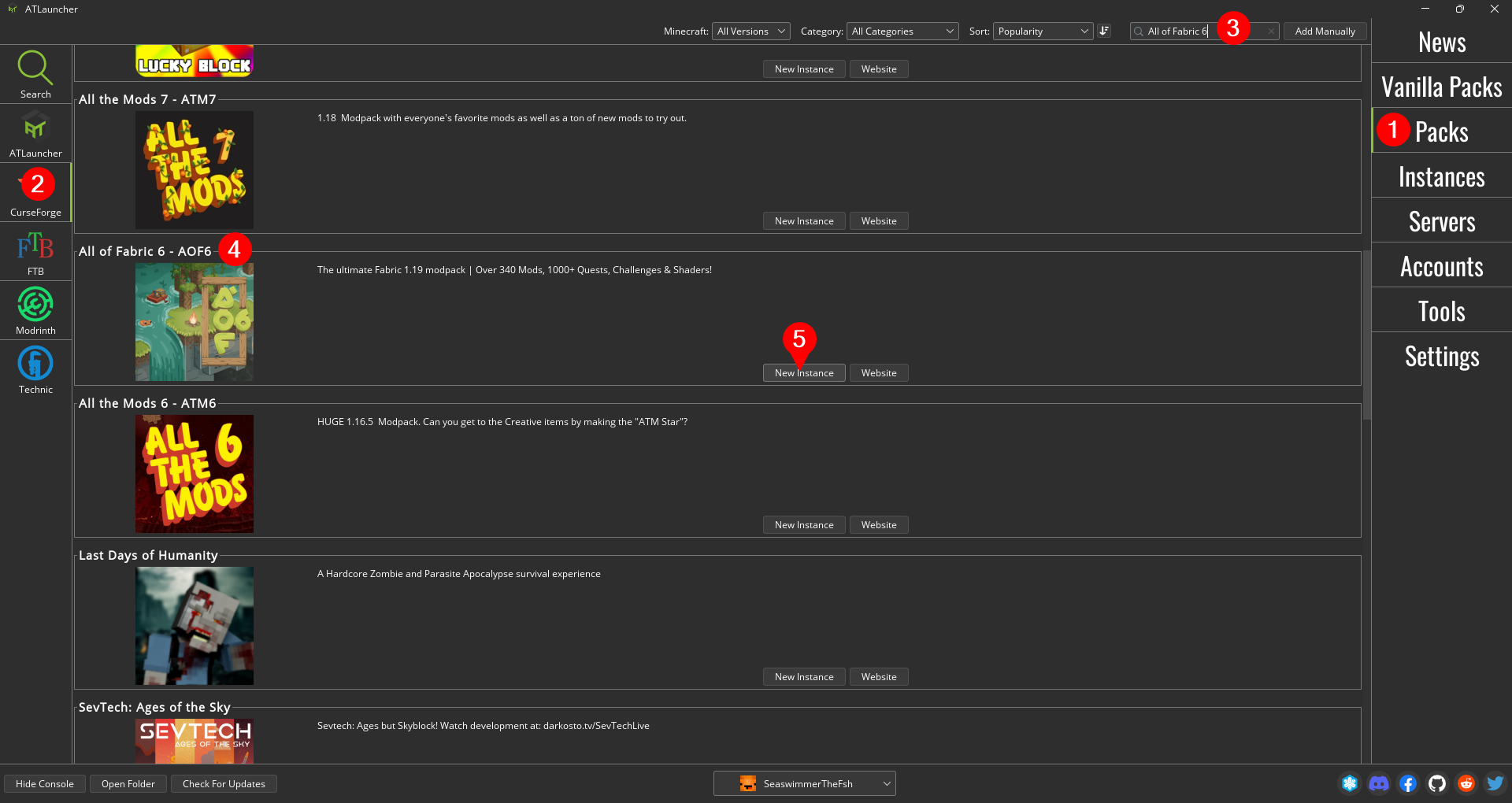The height and width of the screenshot is (803, 1512).
Task: Click the Add Manually button
Action: 1325,31
